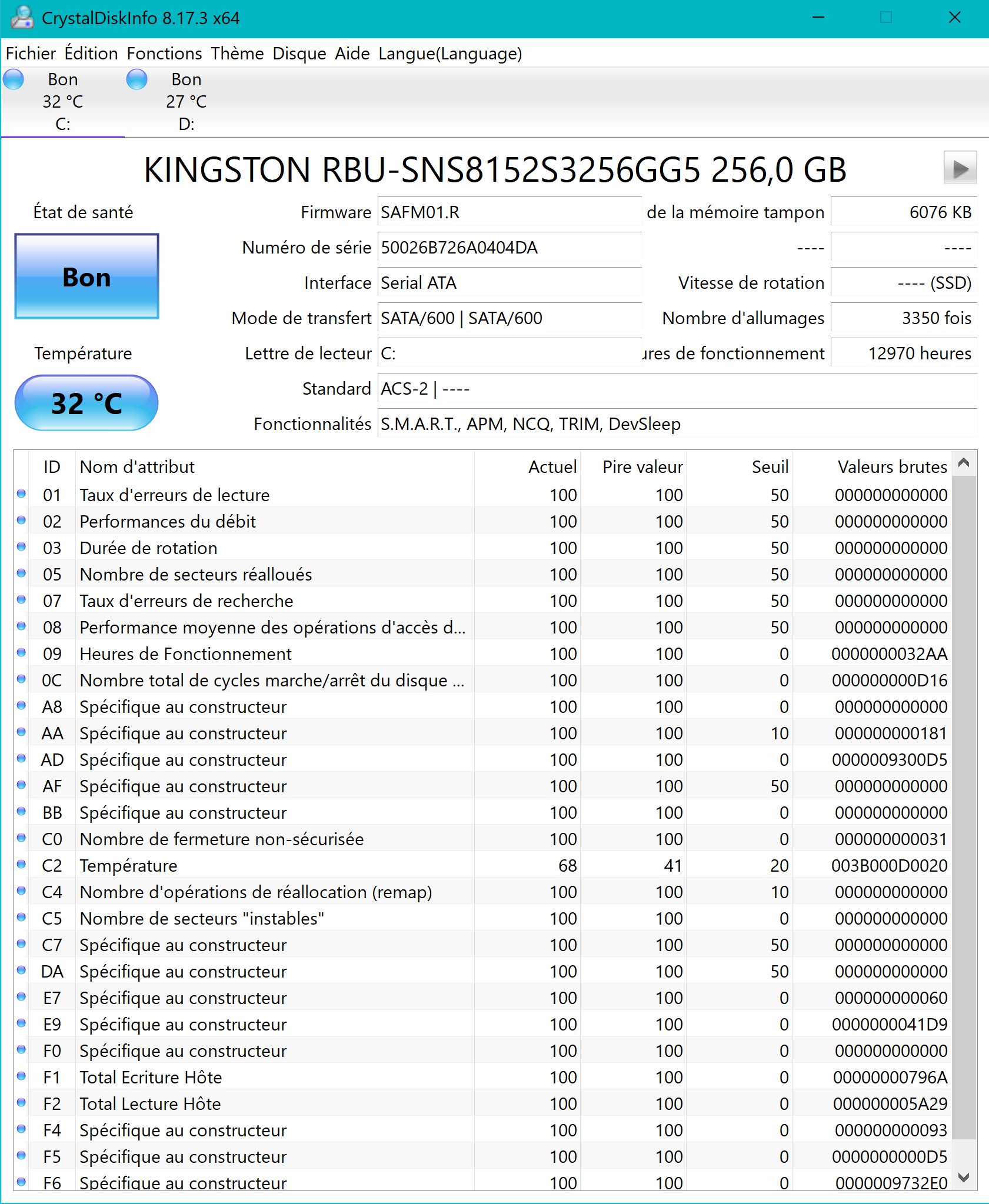Click the scrollbar down arrow in attribute list
Screen dimensions: 989x1204
pos(964,1177)
